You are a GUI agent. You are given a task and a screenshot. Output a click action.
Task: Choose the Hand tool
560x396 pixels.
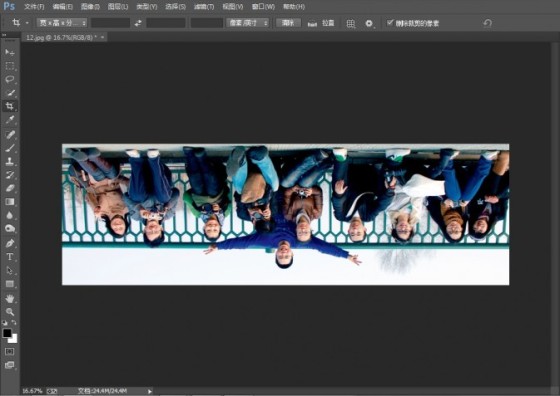tap(10, 298)
